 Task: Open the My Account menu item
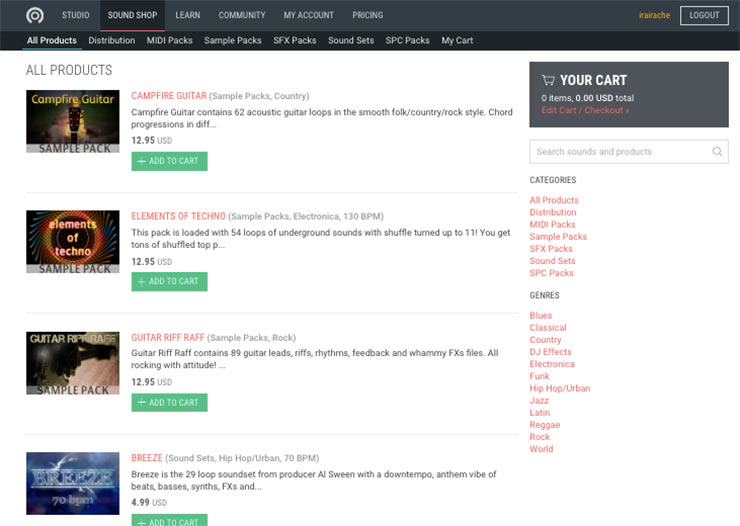[x=309, y=15]
